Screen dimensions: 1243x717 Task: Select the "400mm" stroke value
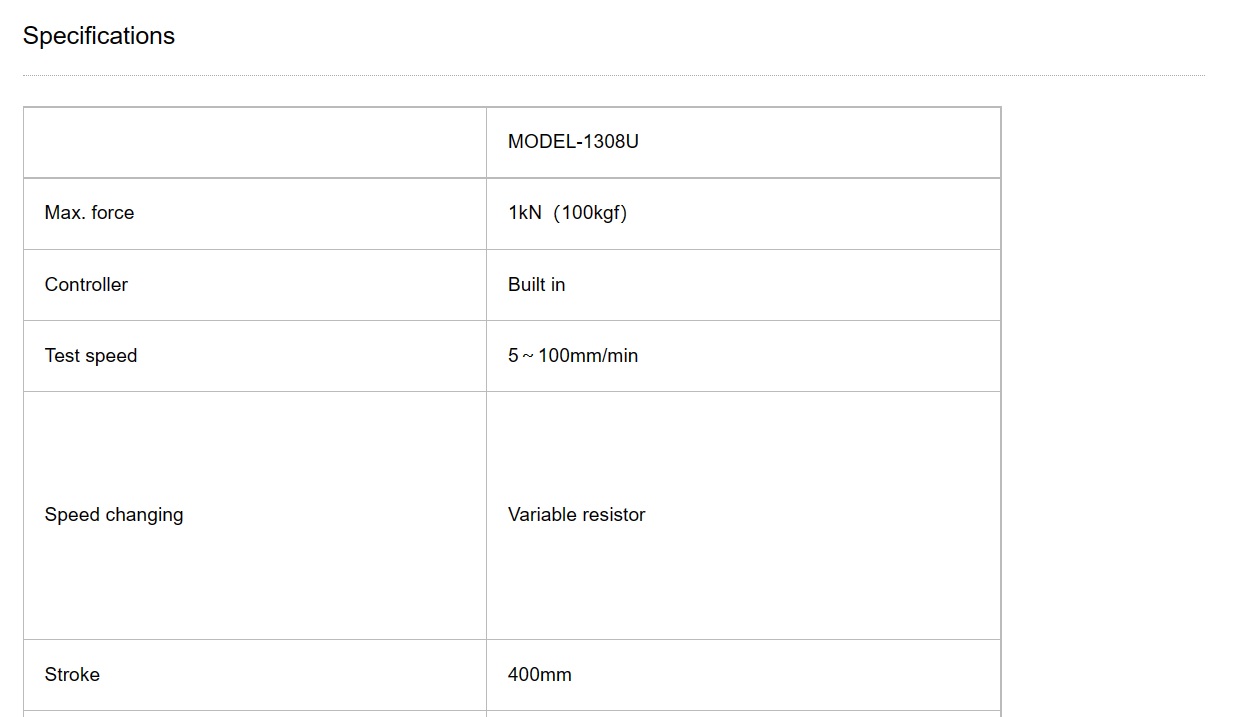(539, 675)
